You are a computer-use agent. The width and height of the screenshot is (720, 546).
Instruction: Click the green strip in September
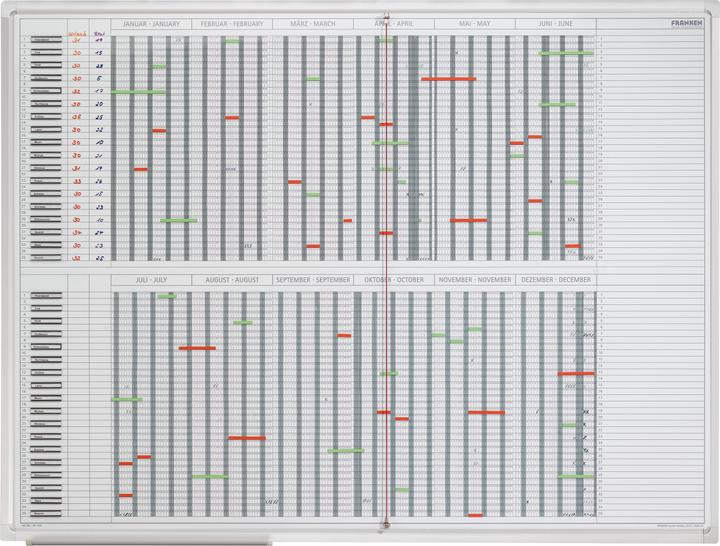[346, 450]
